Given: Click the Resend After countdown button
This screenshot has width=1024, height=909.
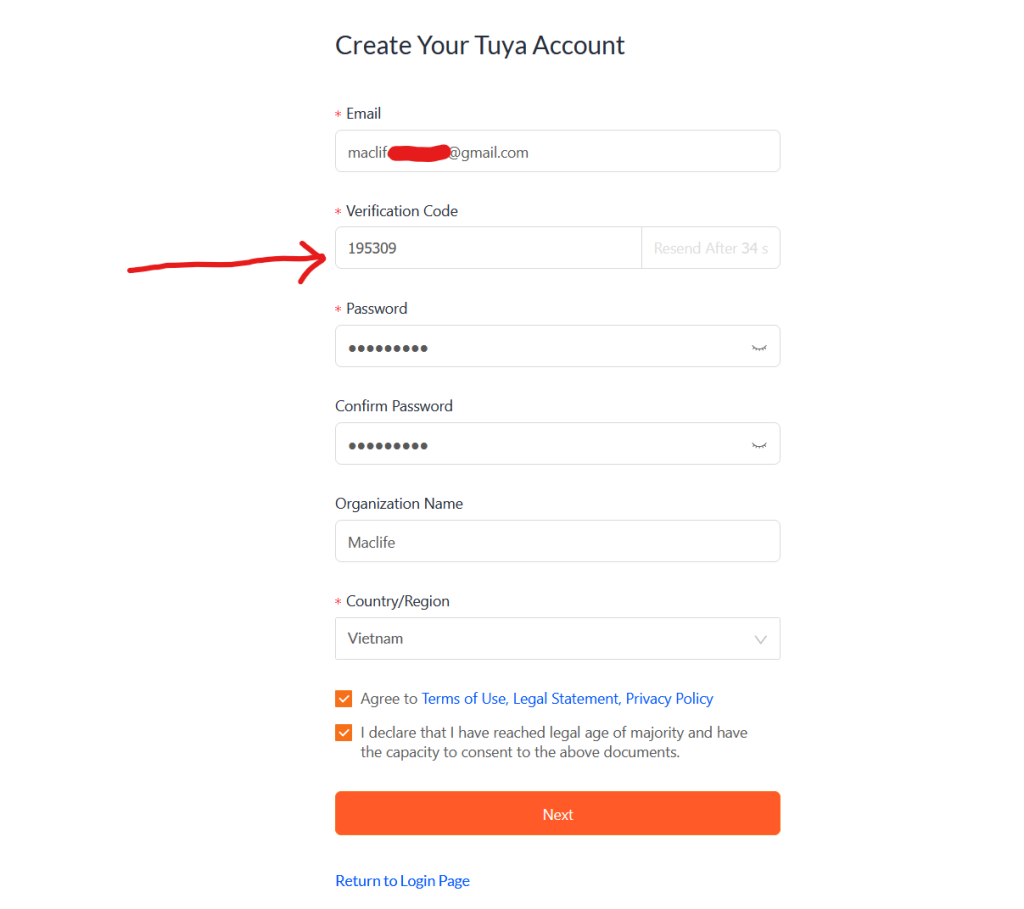Looking at the screenshot, I should pyautogui.click(x=710, y=248).
